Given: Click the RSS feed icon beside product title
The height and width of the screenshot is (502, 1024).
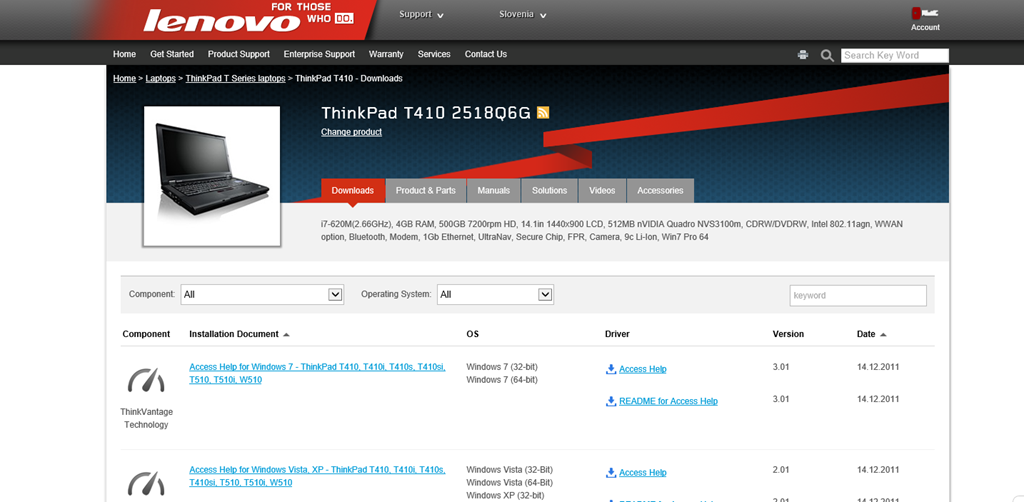Looking at the screenshot, I should click(543, 113).
